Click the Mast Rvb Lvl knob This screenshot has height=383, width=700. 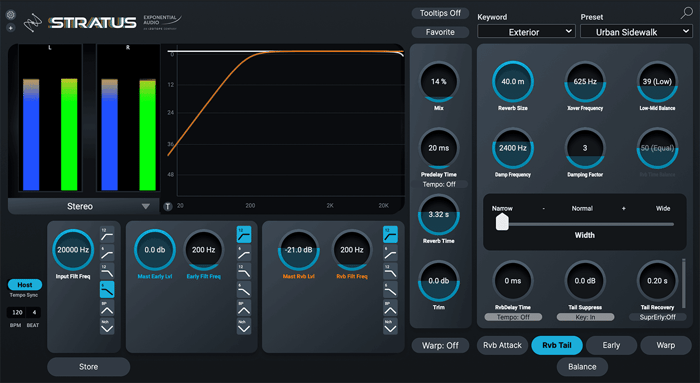click(299, 250)
